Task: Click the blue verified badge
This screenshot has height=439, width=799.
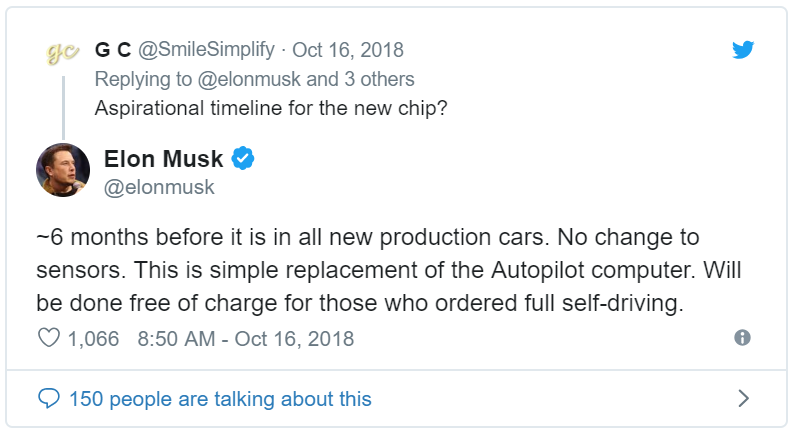Action: click(244, 158)
